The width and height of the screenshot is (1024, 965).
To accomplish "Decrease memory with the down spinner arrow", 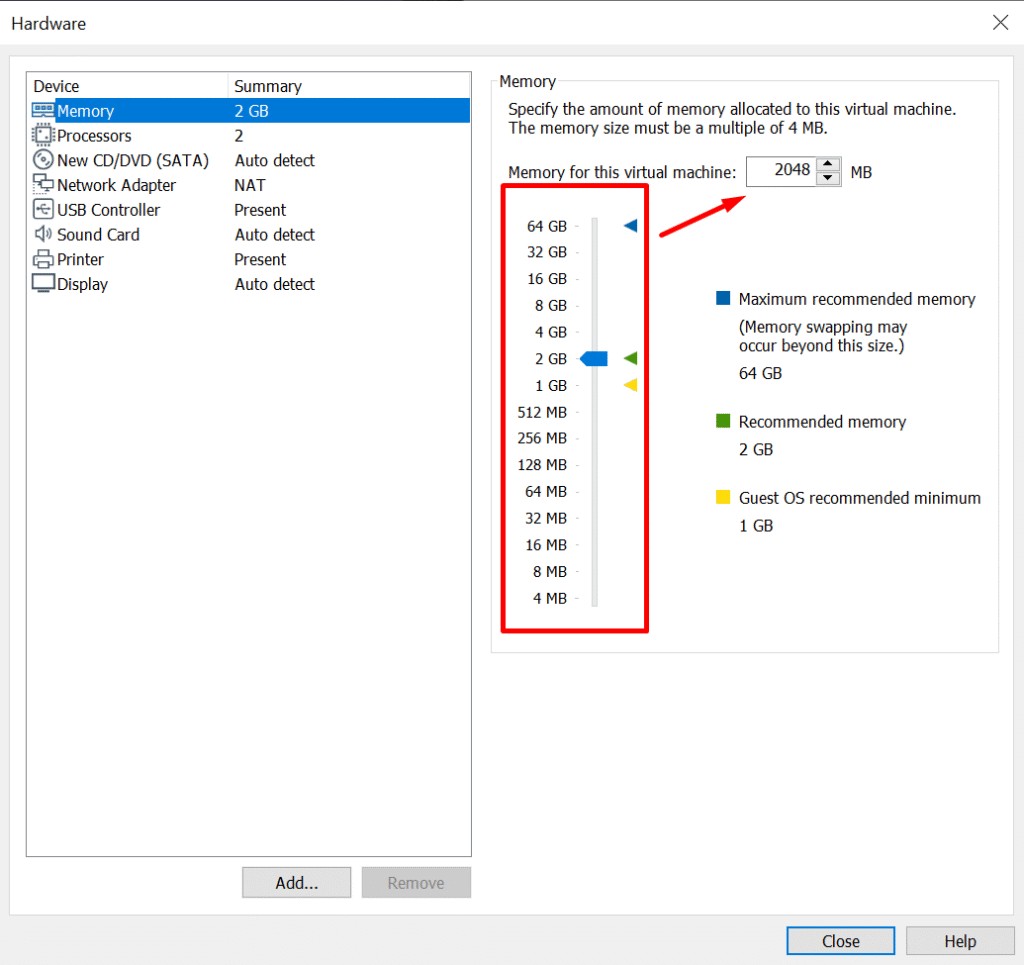I will [x=827, y=179].
